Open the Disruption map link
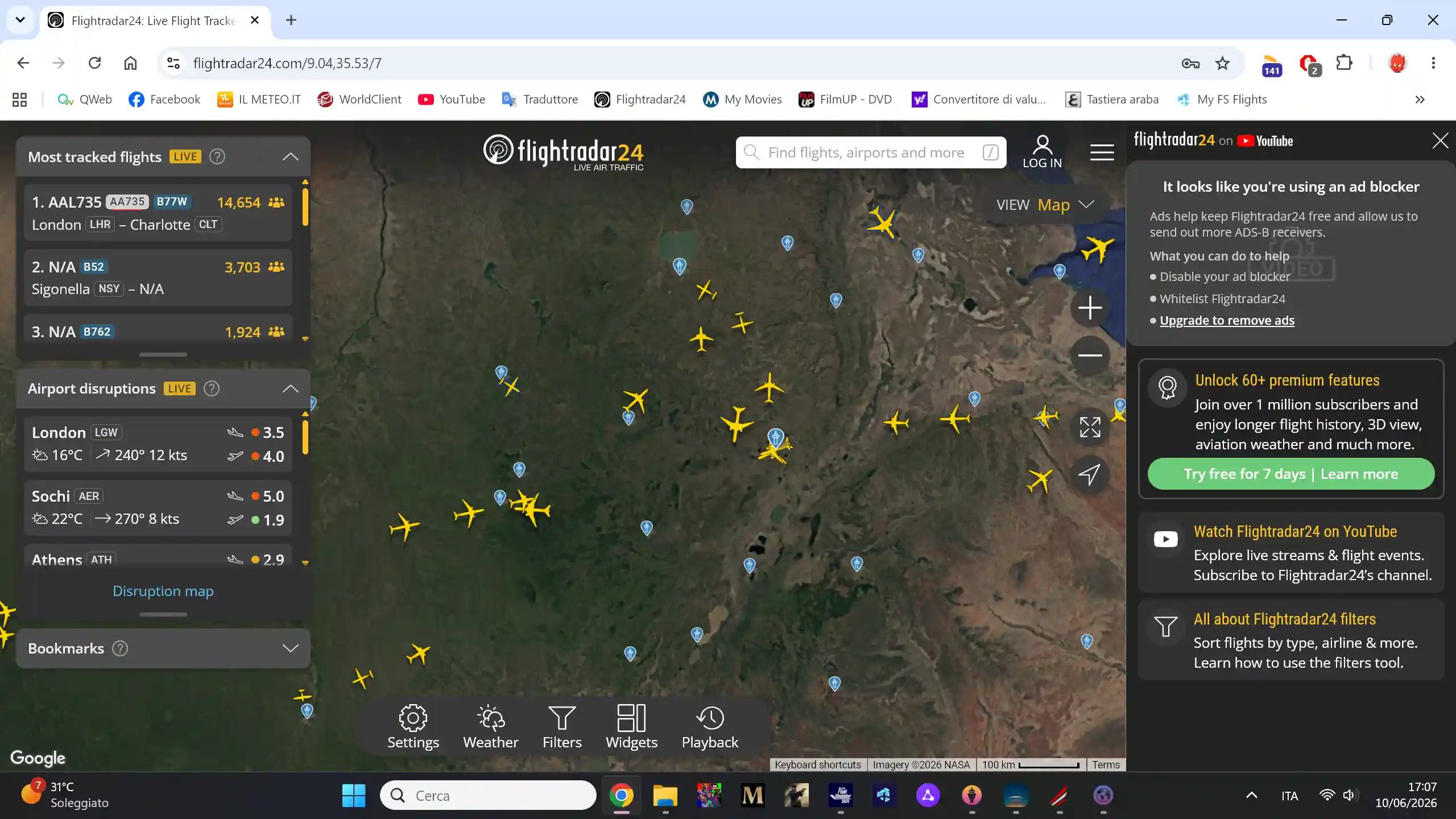 click(163, 591)
